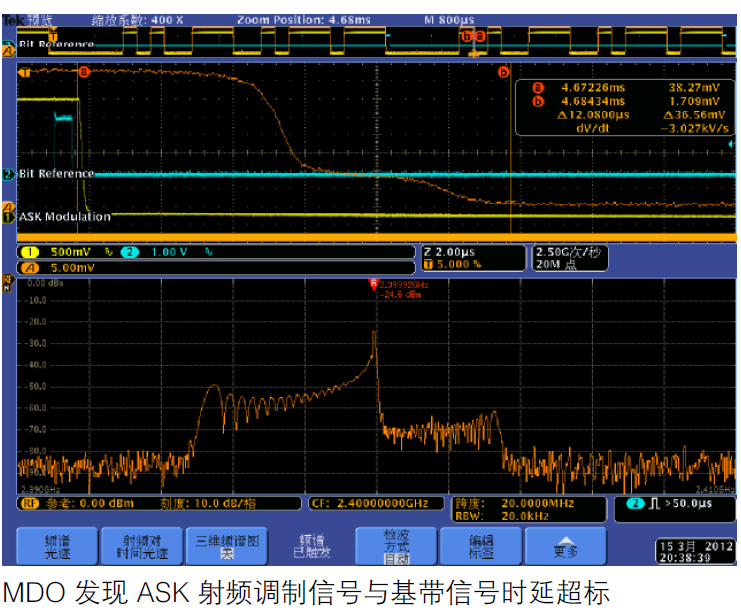This screenshot has height=614, width=741.
Task: Open the edit labels menu
Action: [x=482, y=545]
